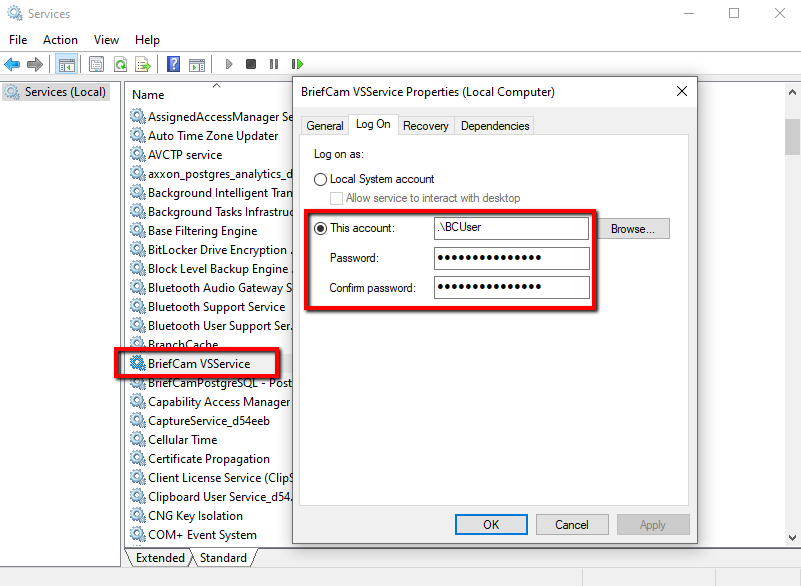Switch to the Dependencies tab
Image resolution: width=801 pixels, height=586 pixels.
coord(495,126)
